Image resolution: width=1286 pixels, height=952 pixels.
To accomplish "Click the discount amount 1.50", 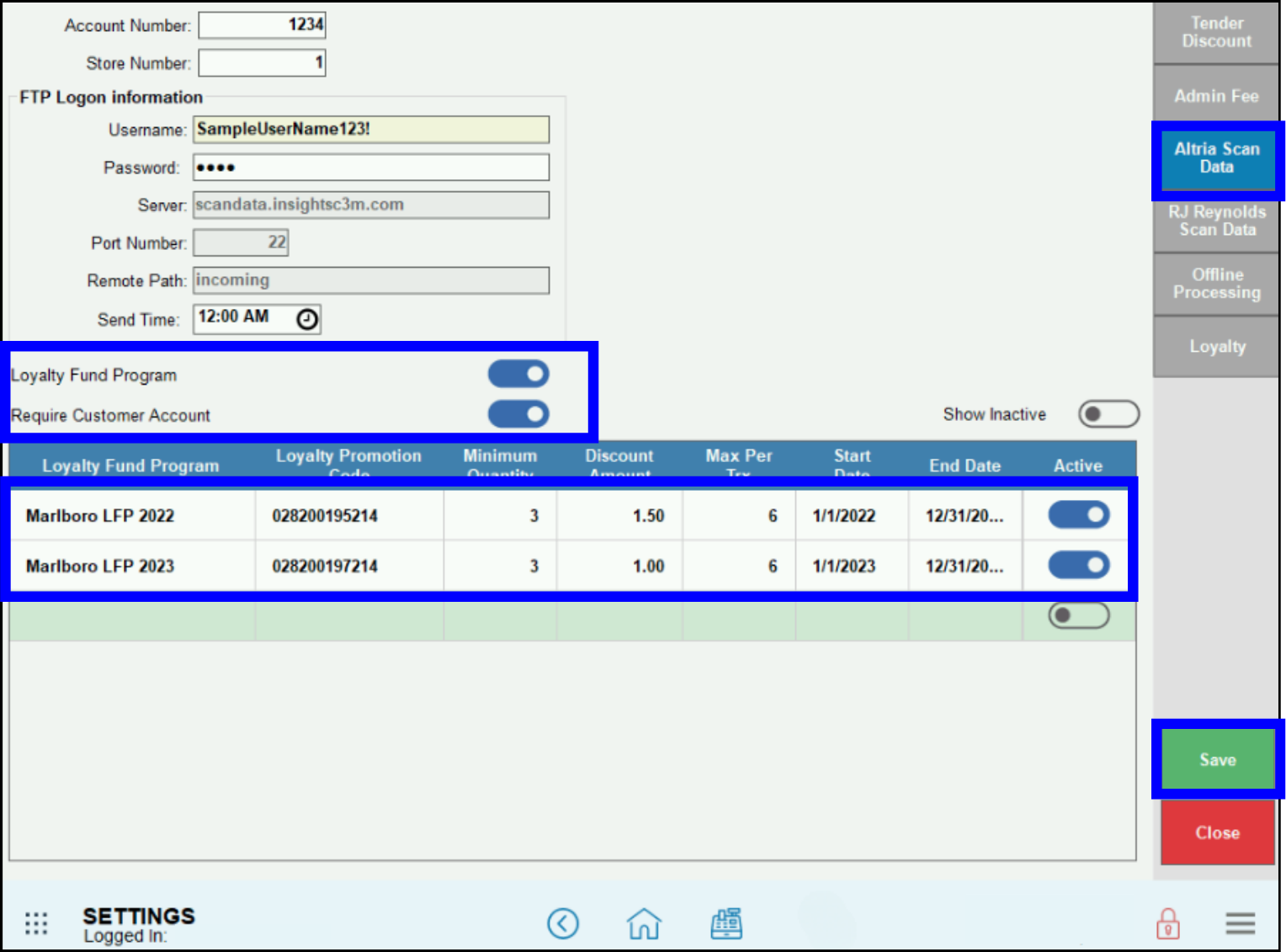I will [648, 516].
